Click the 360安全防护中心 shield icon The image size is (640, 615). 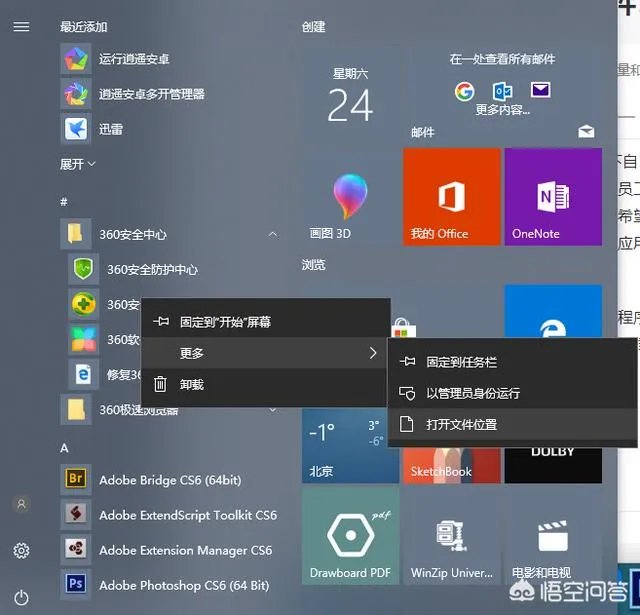[x=83, y=269]
